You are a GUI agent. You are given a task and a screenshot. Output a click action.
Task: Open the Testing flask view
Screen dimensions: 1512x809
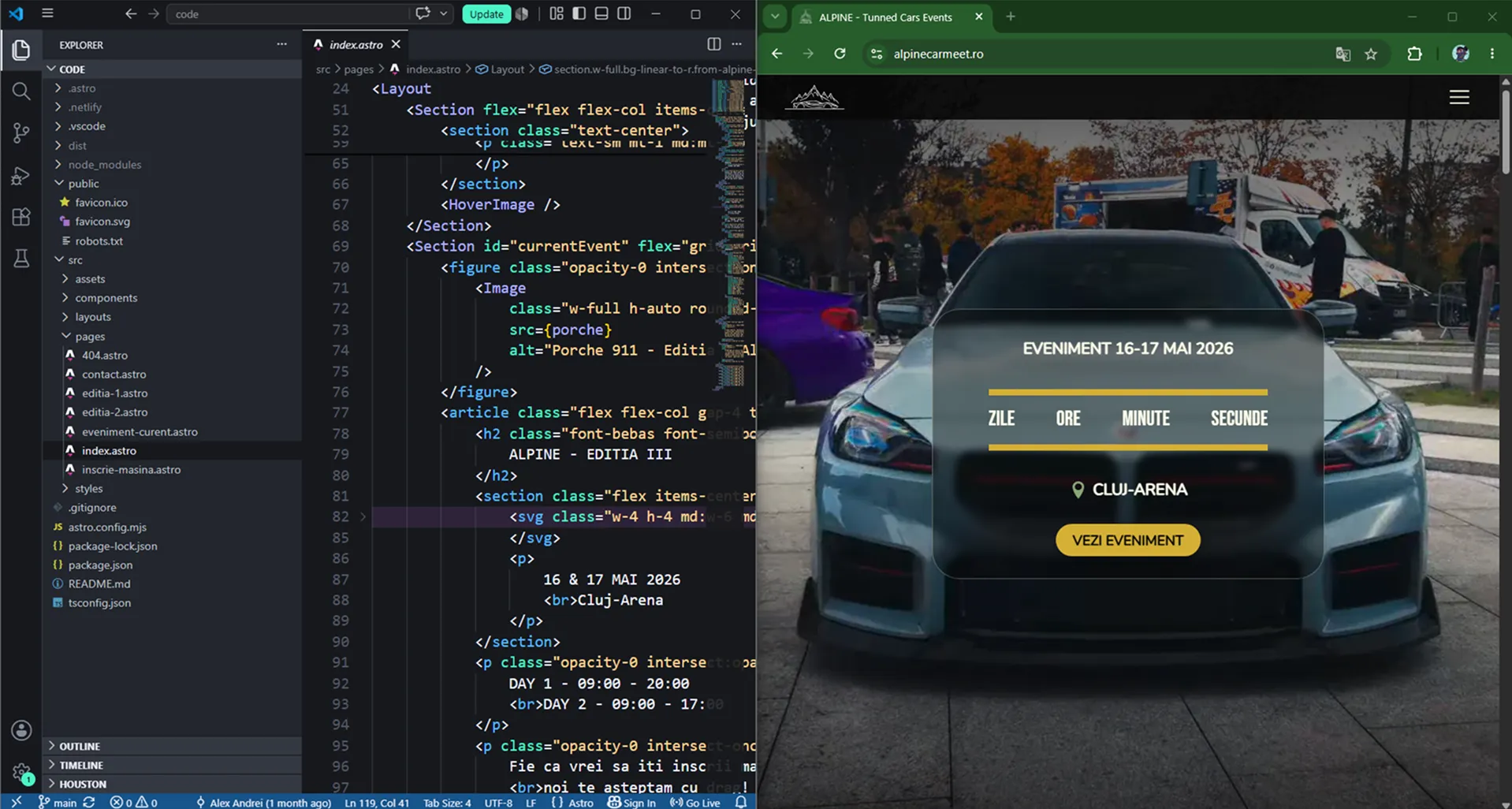tap(21, 258)
